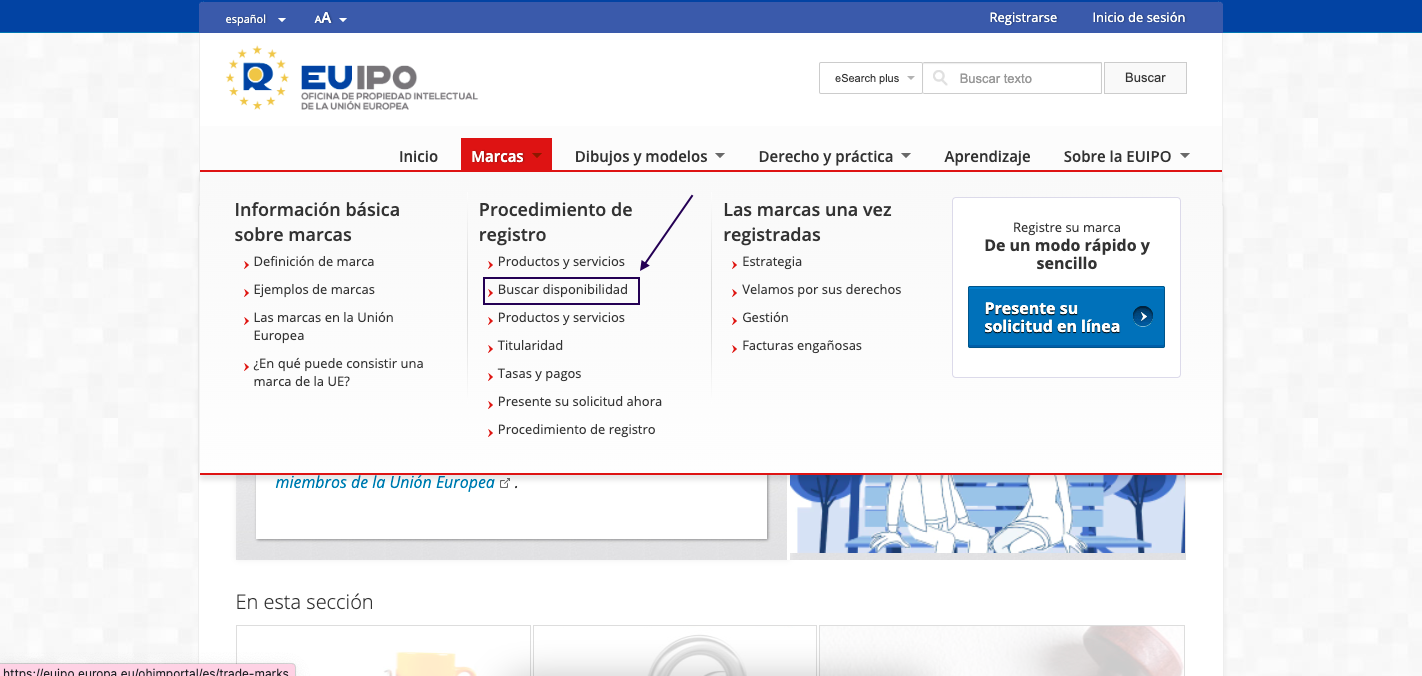Open the 'Buscar disponibilidad' link

click(561, 290)
